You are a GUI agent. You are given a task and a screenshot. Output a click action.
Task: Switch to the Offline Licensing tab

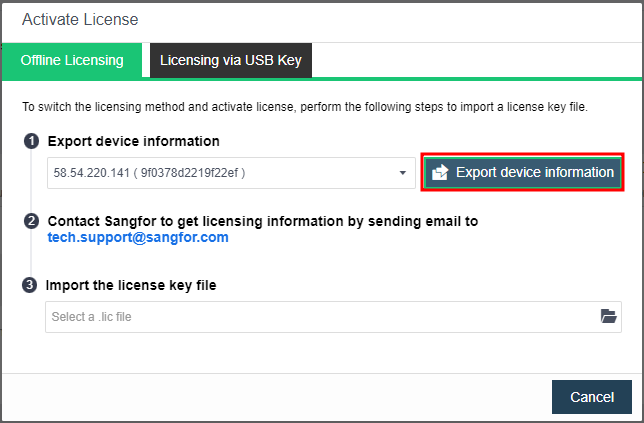[72, 60]
